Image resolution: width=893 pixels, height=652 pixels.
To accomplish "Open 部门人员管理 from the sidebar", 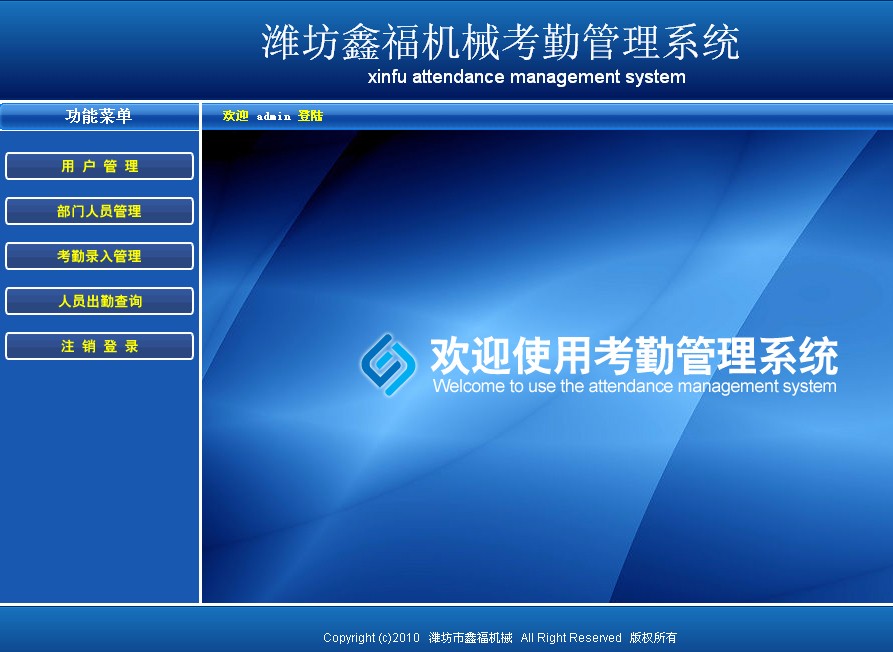I will click(99, 211).
